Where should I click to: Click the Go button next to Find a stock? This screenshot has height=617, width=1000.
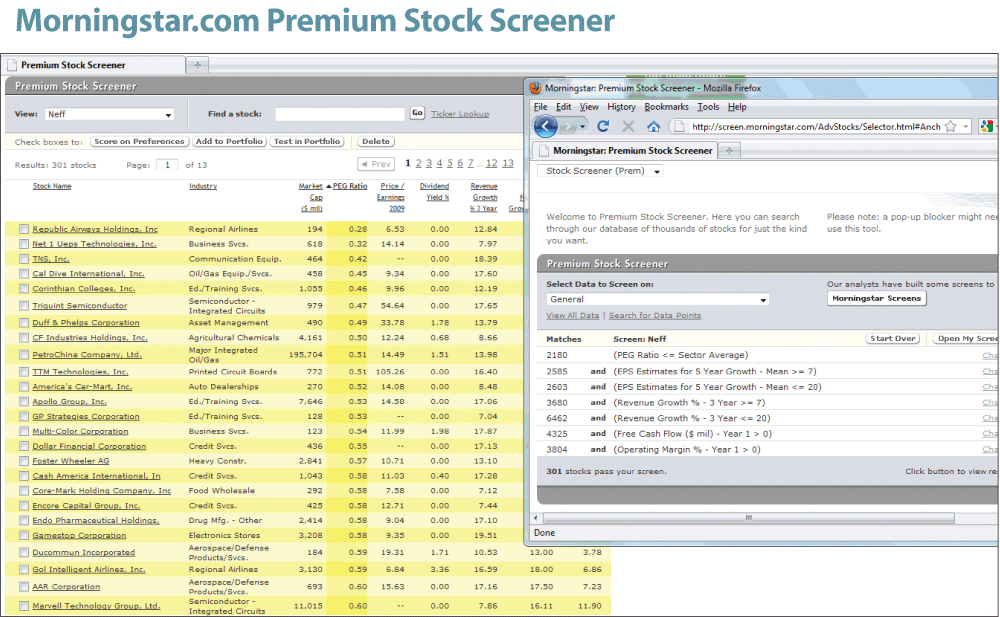click(x=417, y=113)
